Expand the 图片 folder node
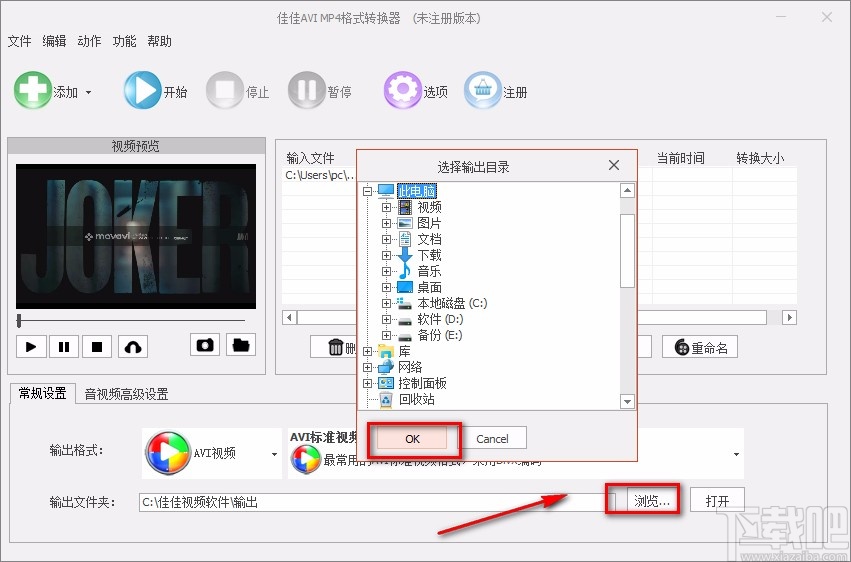Image resolution: width=851 pixels, height=562 pixels. 386,223
